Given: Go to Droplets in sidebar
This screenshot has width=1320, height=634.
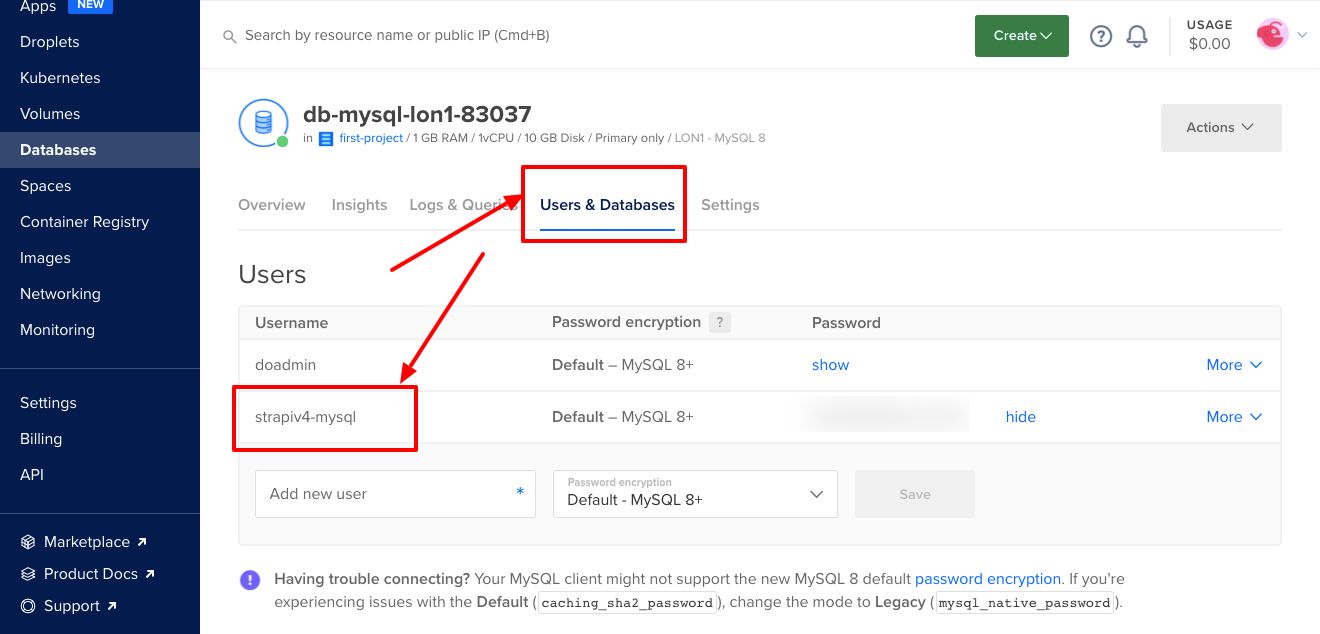Looking at the screenshot, I should pos(50,42).
